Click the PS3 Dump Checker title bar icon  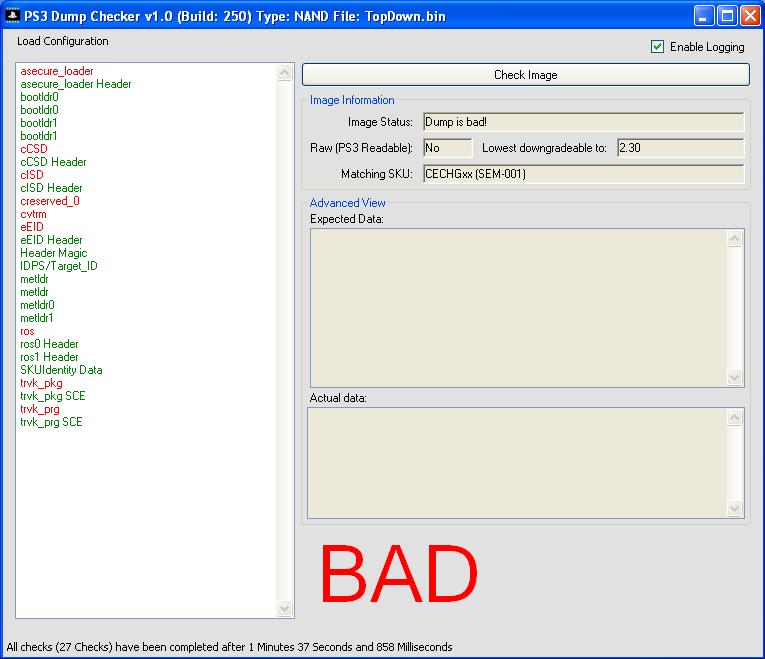[12, 16]
